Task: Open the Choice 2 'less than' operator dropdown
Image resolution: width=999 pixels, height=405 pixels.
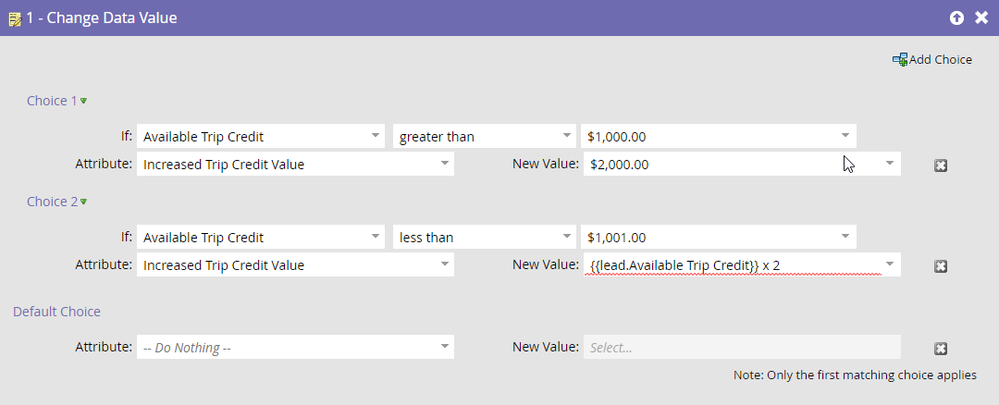Action: pos(484,238)
